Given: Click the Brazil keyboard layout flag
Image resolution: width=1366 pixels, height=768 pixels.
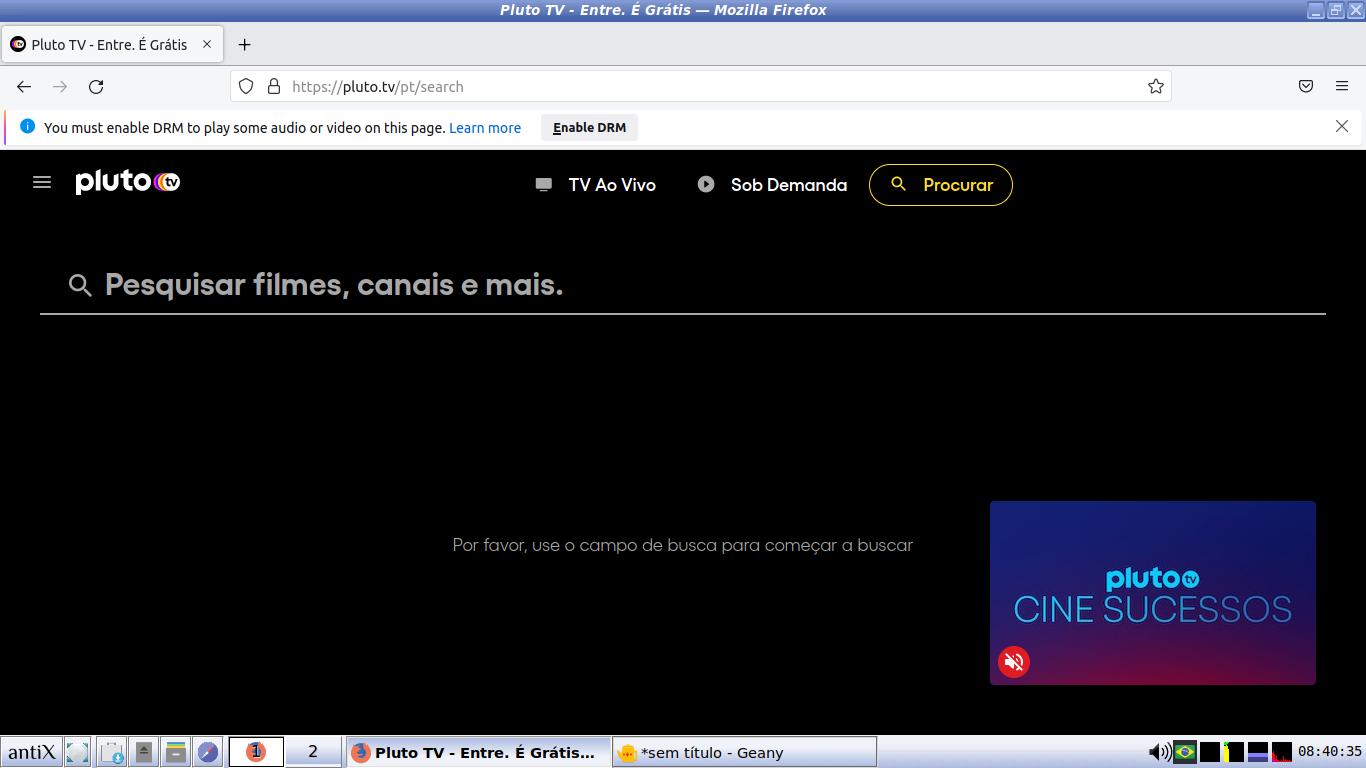Looking at the screenshot, I should [1185, 752].
